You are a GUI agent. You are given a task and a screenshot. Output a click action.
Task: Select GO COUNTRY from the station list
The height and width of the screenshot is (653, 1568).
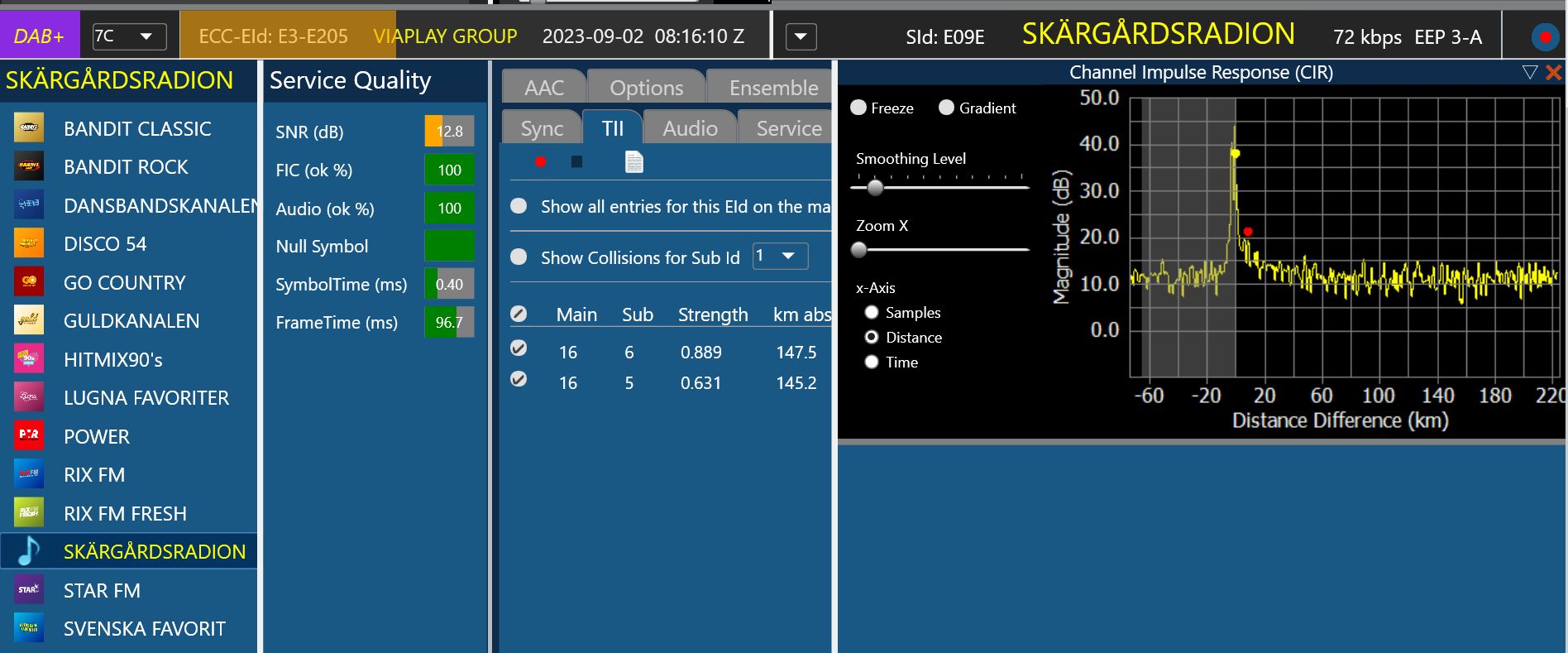click(124, 283)
